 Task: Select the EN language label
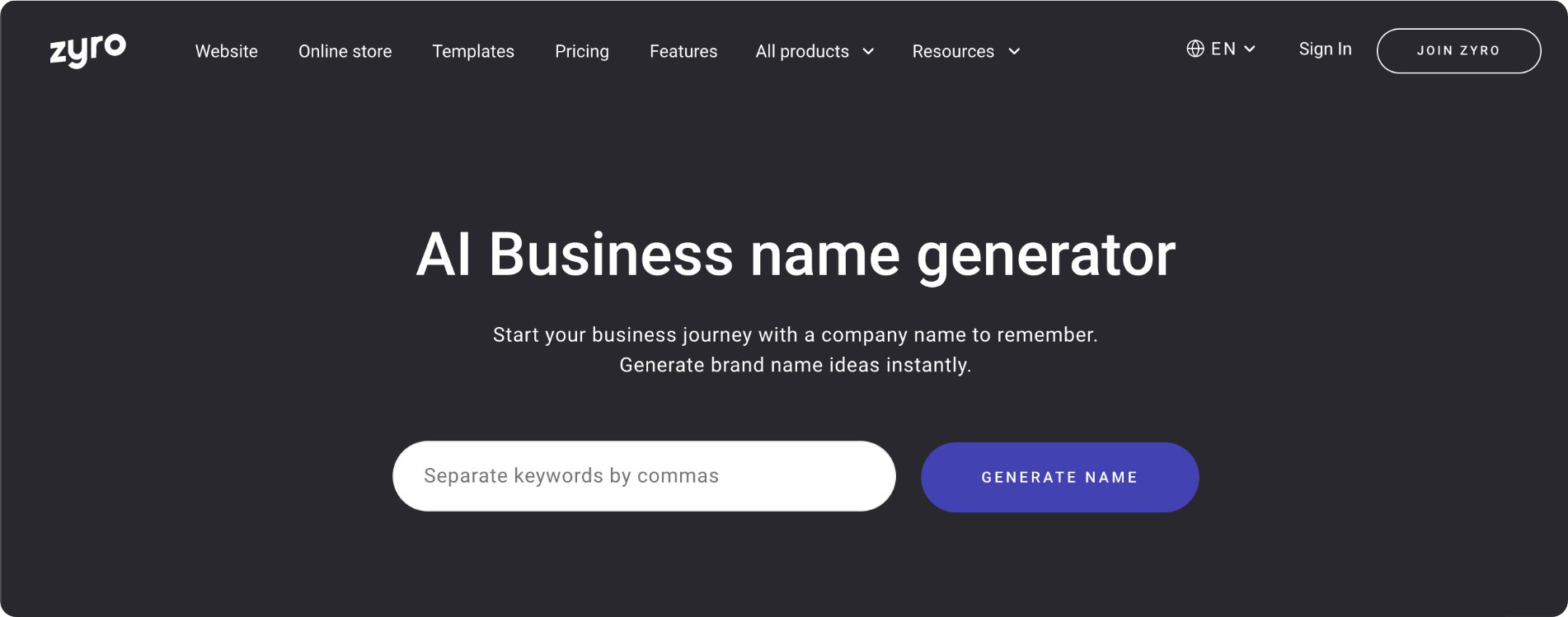(x=1223, y=49)
